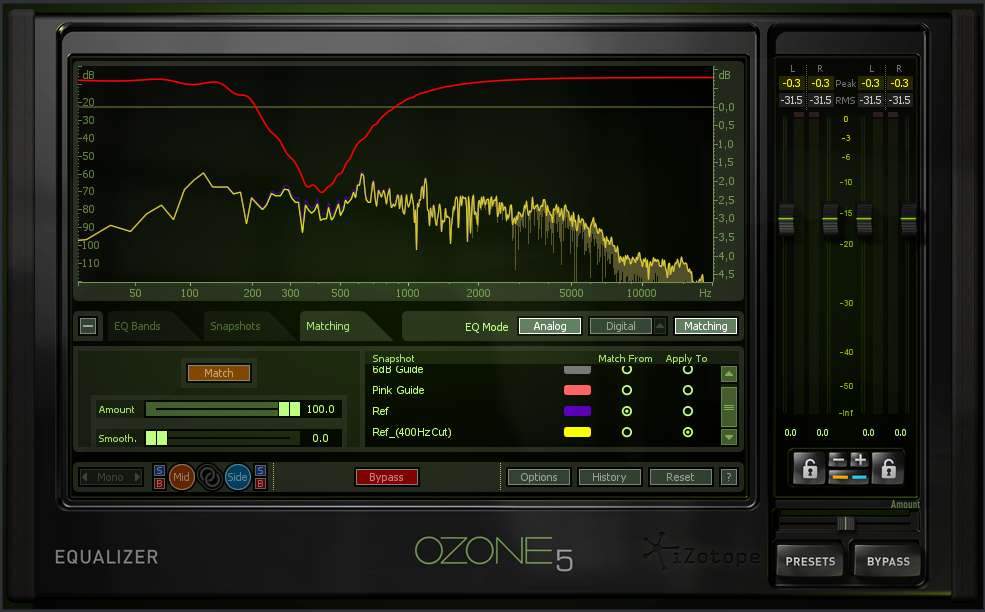The width and height of the screenshot is (985, 612).
Task: Click the minus icon between the locks
Action: pyautogui.click(x=838, y=460)
